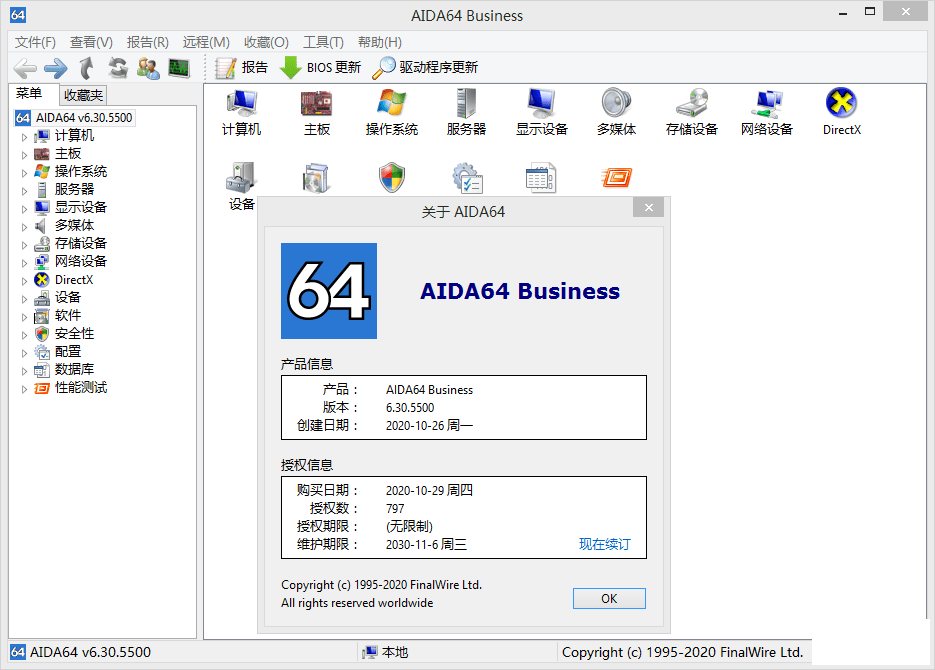Open the 服务器 server icon in main pane

click(466, 112)
